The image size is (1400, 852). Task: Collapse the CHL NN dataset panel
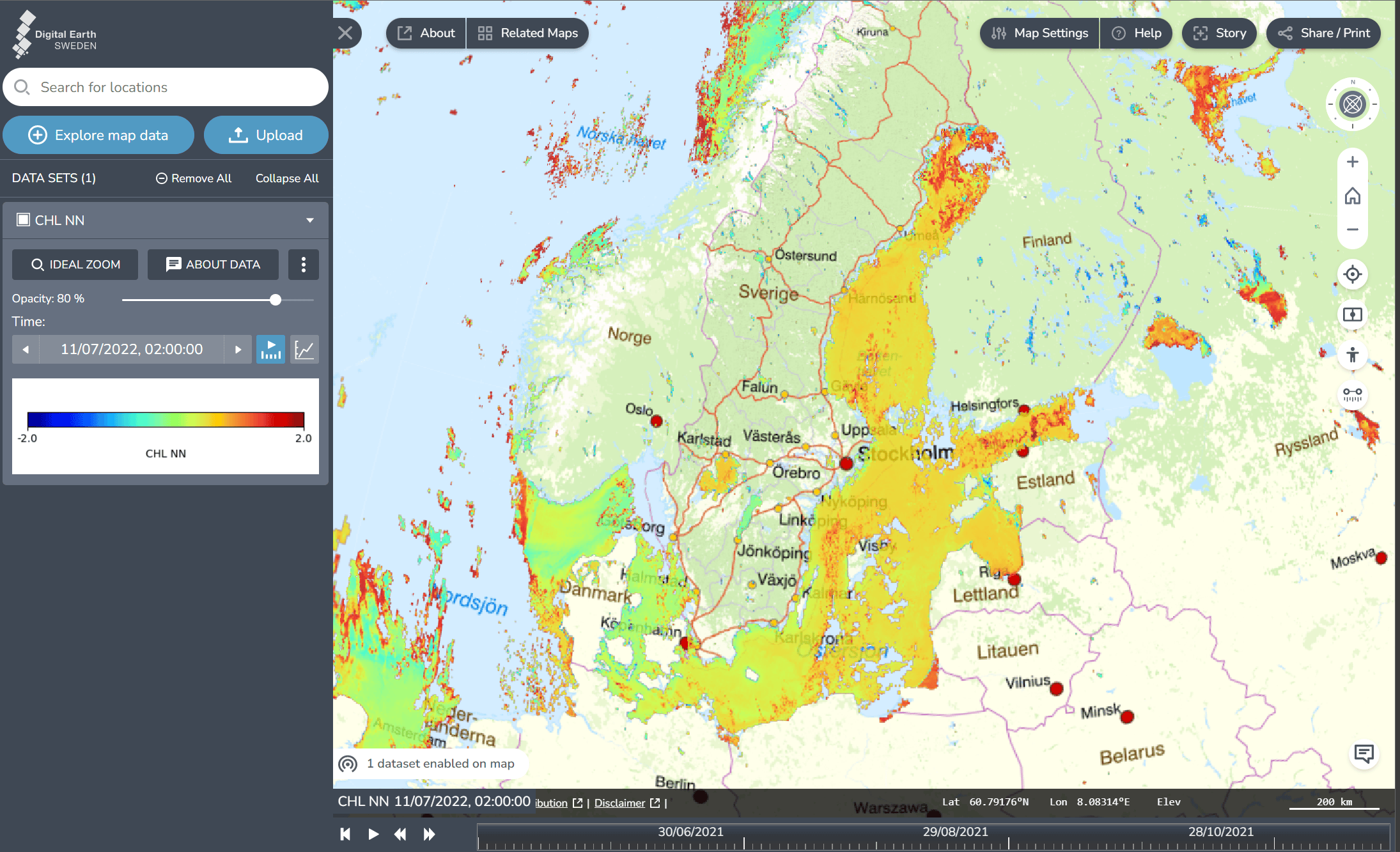coord(310,220)
